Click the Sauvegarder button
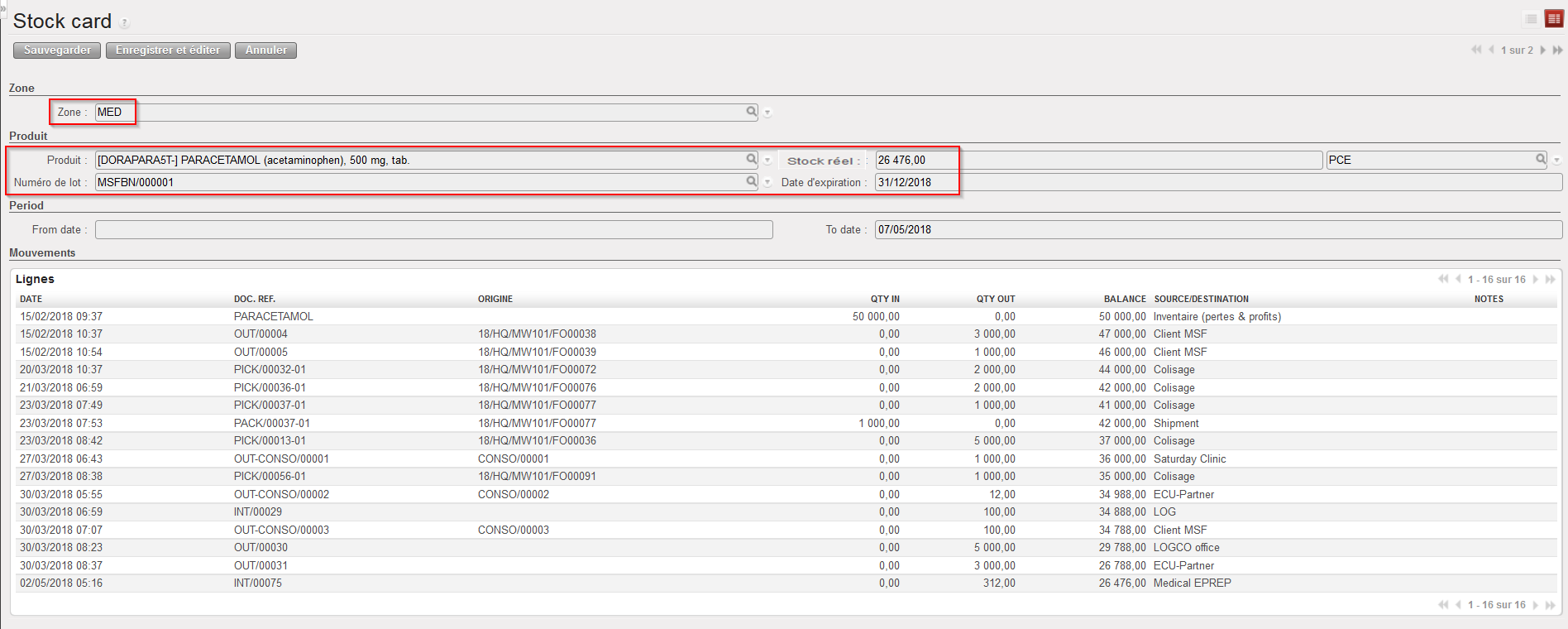This screenshot has height=629, width=1568. point(57,50)
